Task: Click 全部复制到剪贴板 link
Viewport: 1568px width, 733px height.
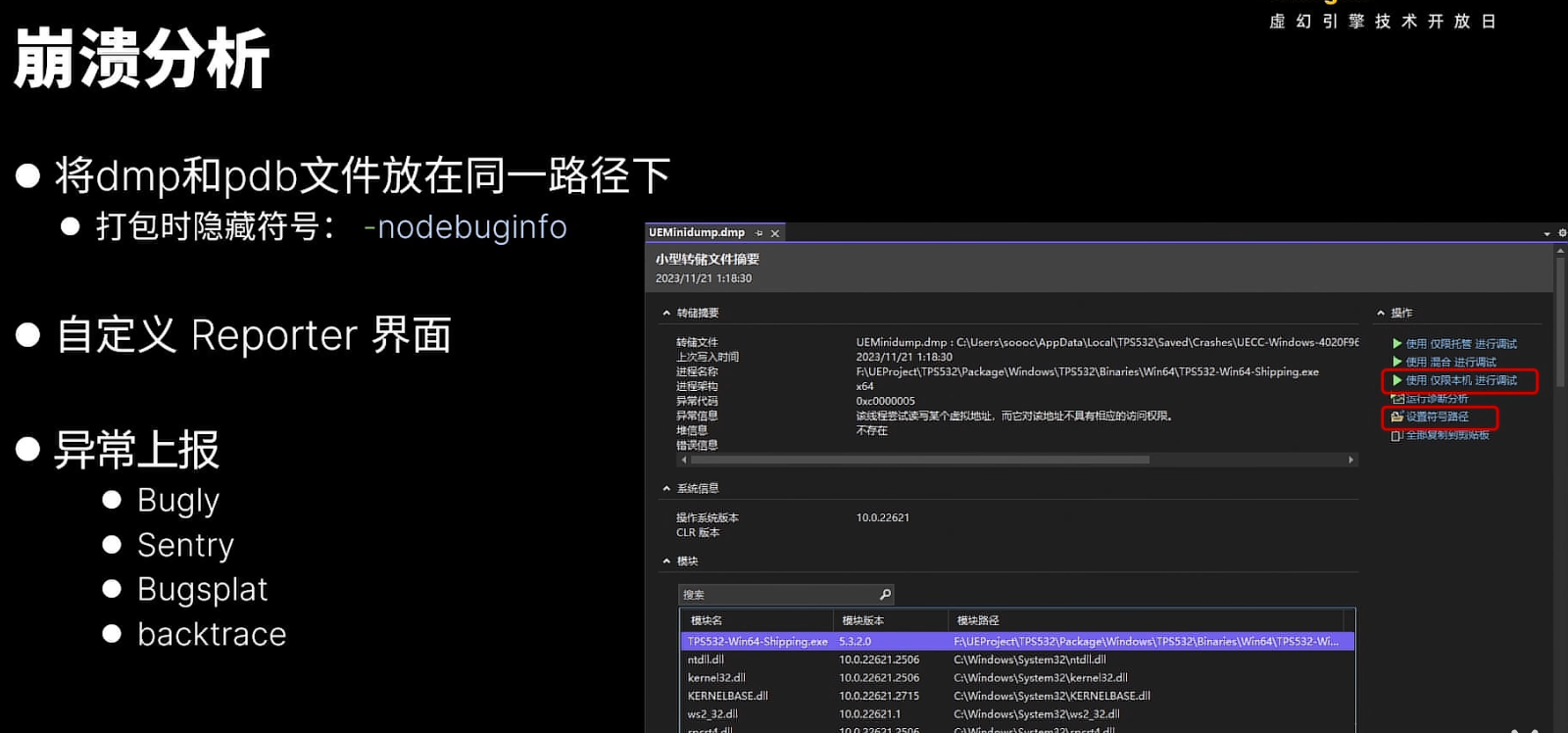Action: coord(1447,435)
